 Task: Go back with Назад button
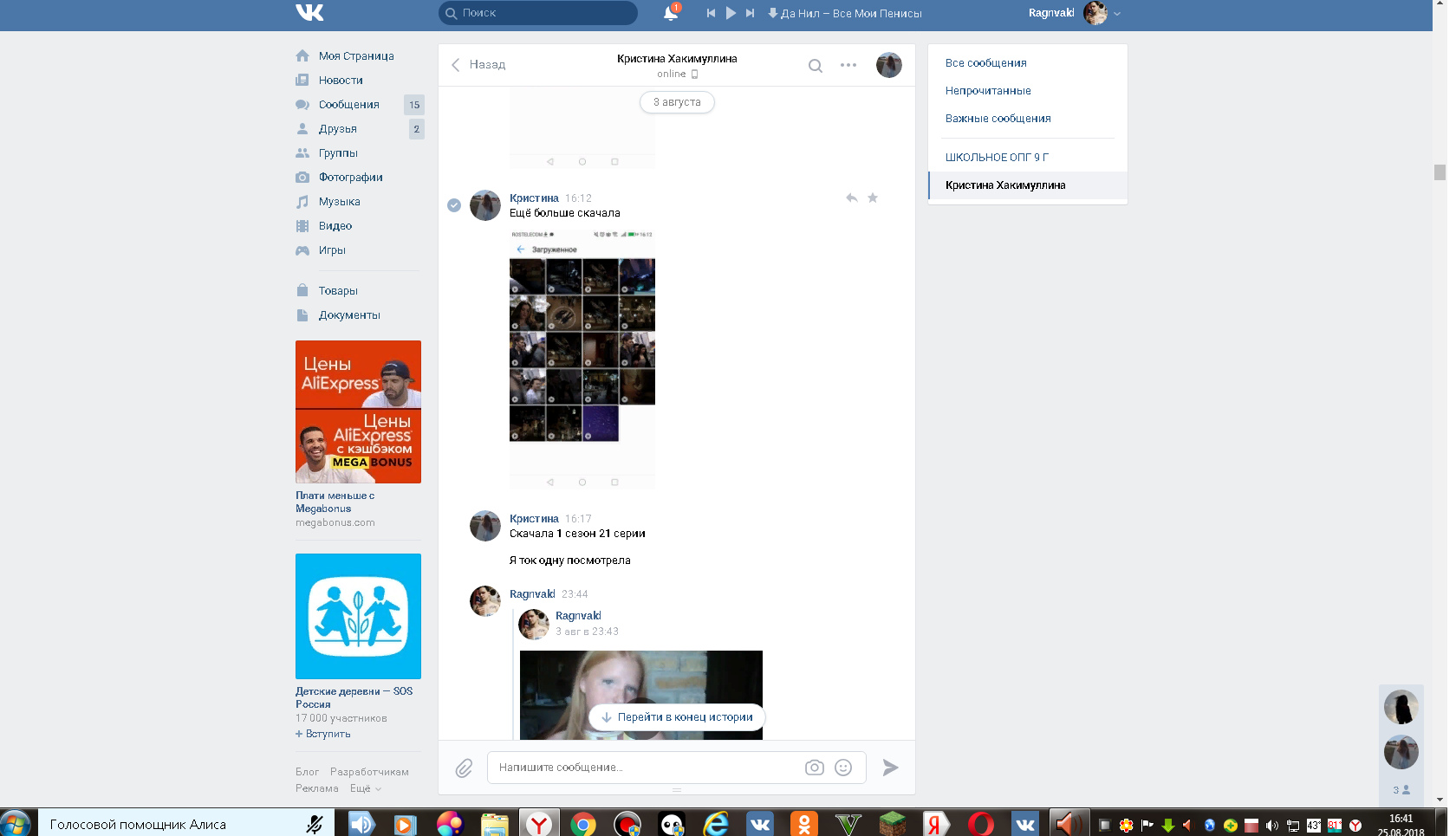click(x=478, y=64)
